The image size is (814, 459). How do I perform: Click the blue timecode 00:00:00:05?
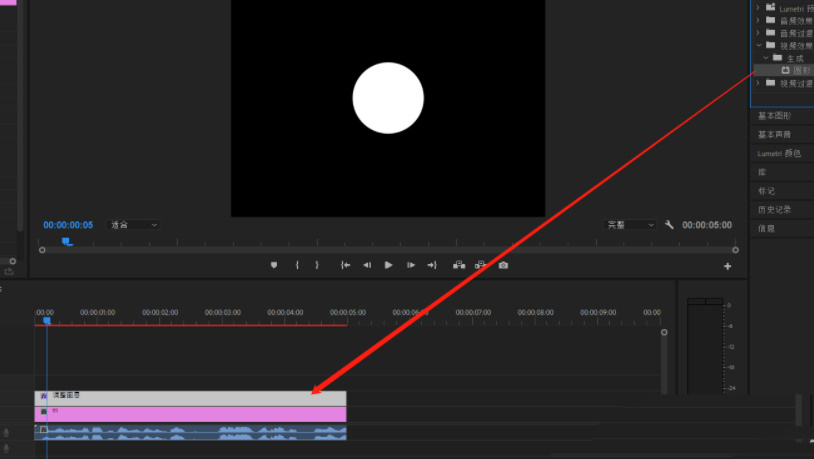pos(68,225)
